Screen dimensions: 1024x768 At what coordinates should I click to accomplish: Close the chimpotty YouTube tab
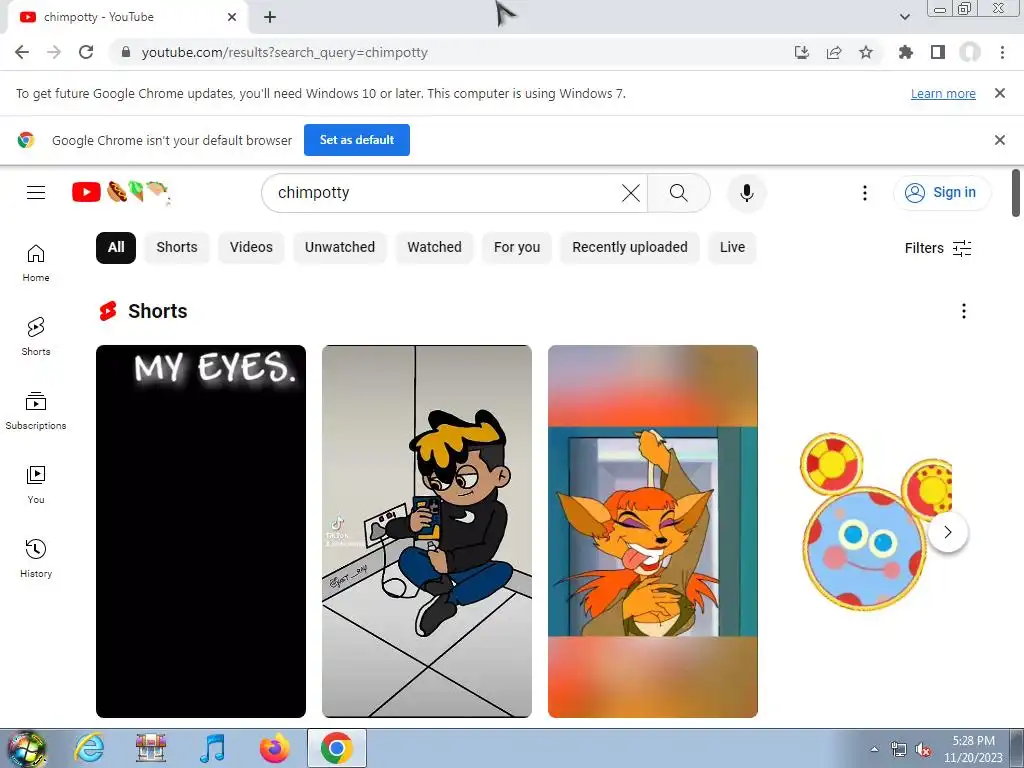[232, 17]
